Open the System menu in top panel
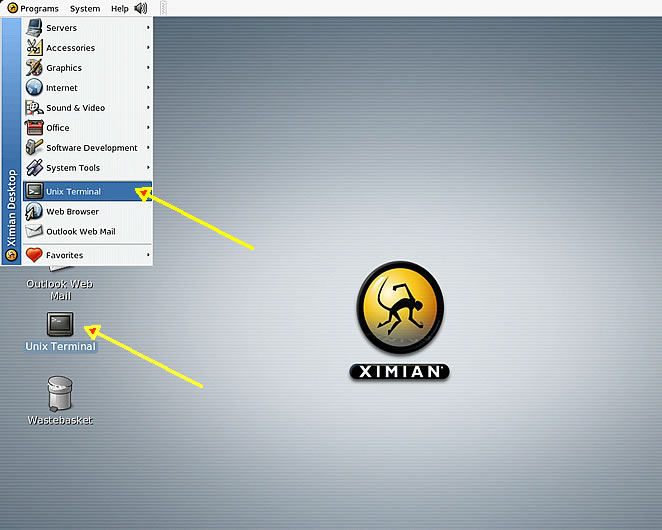Viewport: 662px width, 530px height. (85, 8)
